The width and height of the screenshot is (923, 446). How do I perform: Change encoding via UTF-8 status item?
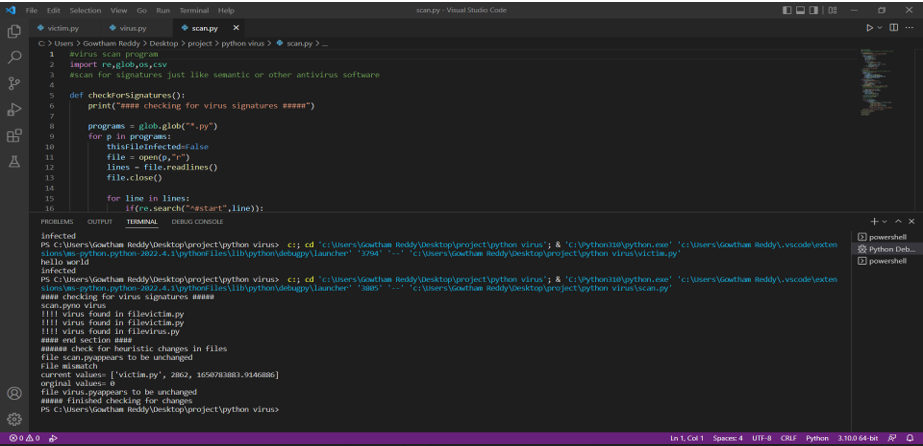point(761,438)
